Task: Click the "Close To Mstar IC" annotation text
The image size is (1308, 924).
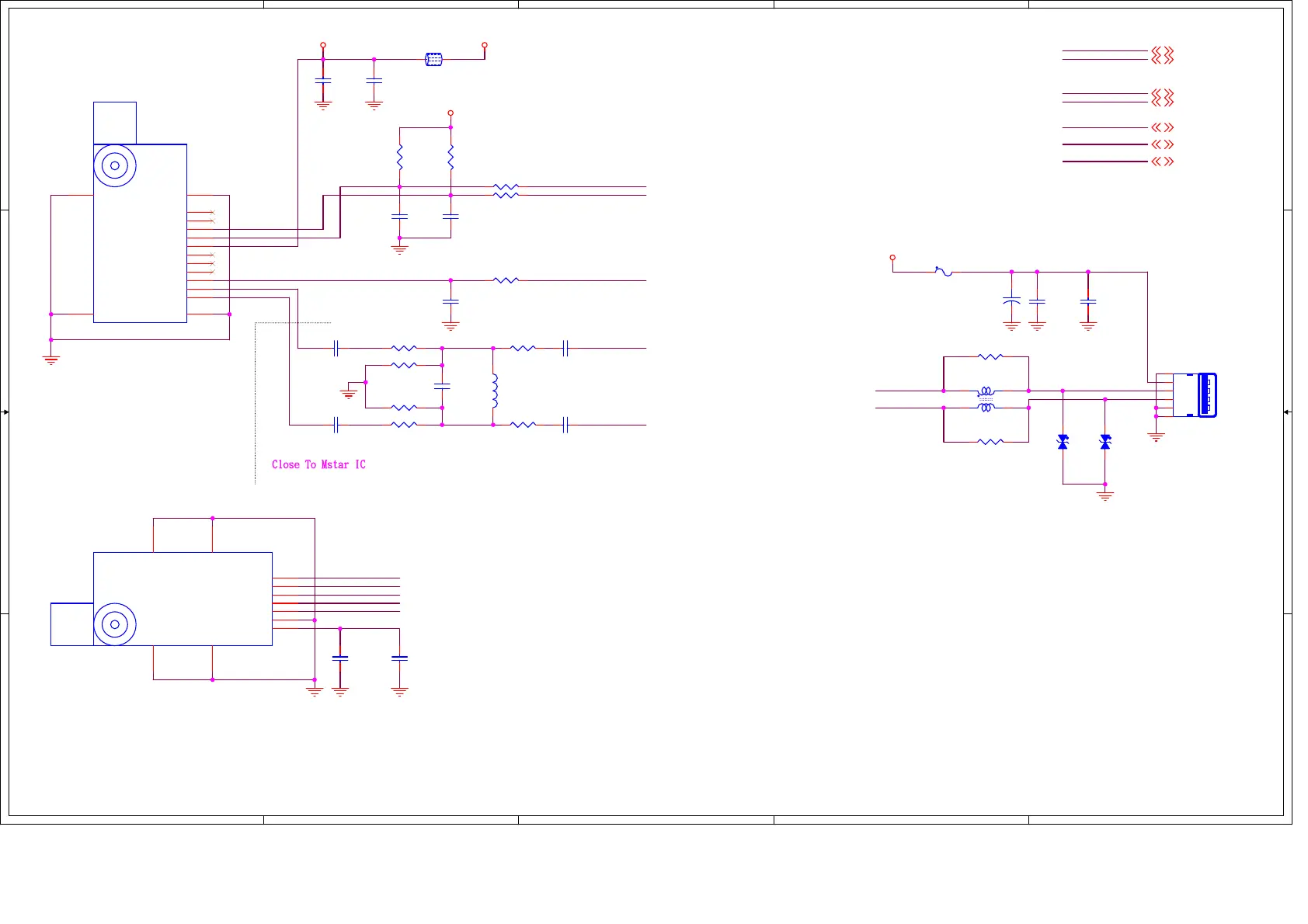Action: 318,464
